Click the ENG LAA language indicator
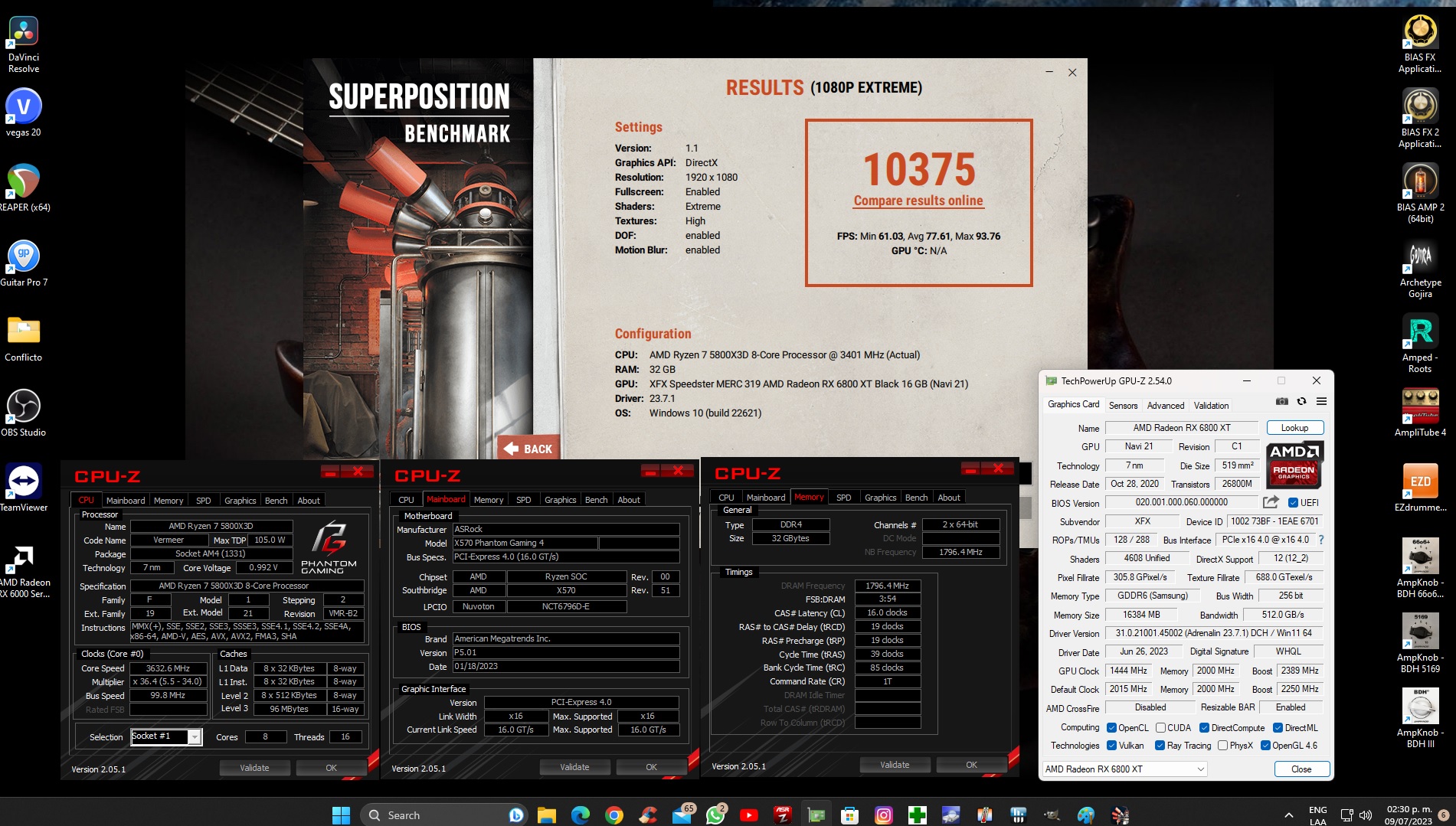1456x826 pixels. (1317, 815)
